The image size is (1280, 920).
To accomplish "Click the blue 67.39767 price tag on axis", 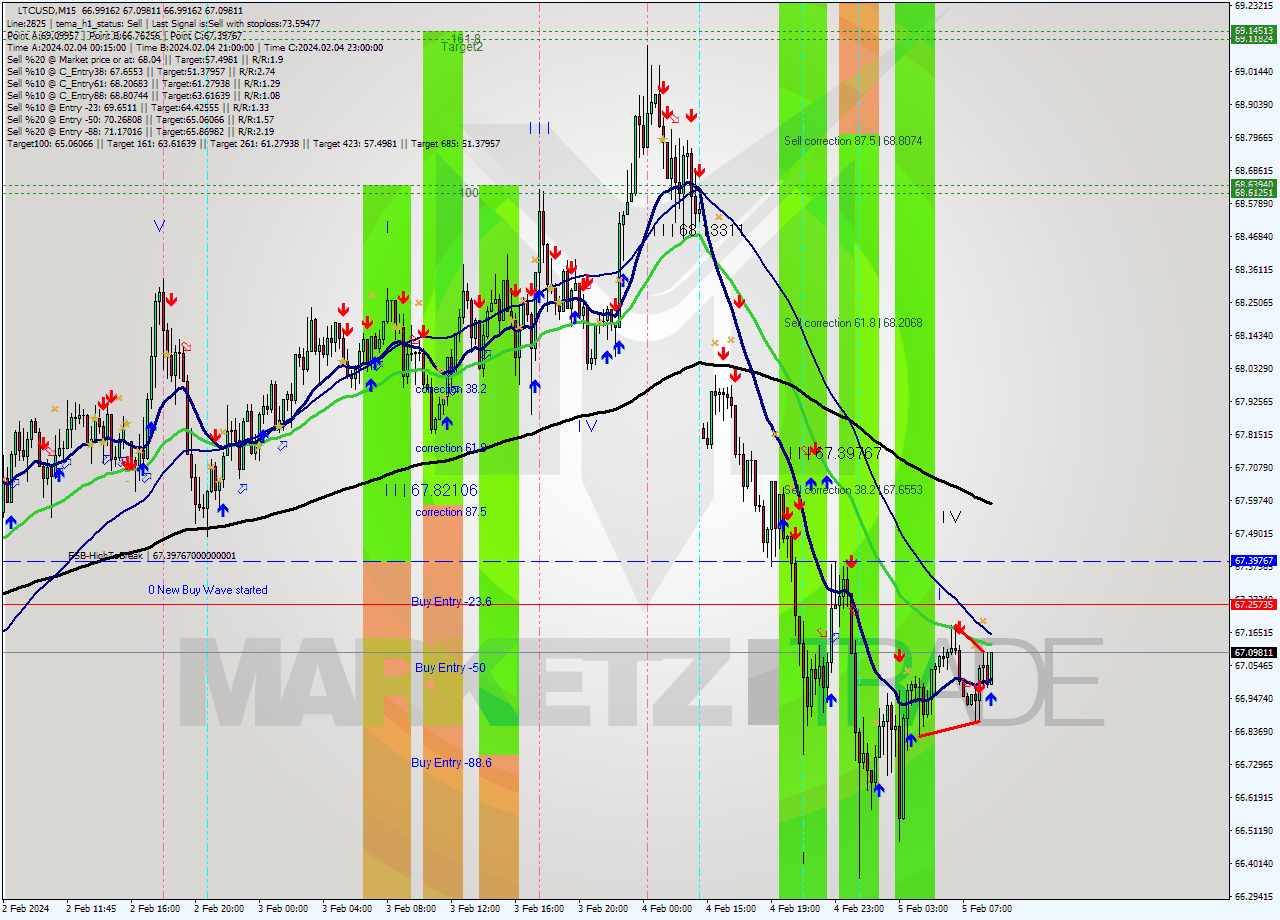I will pyautogui.click(x=1254, y=561).
